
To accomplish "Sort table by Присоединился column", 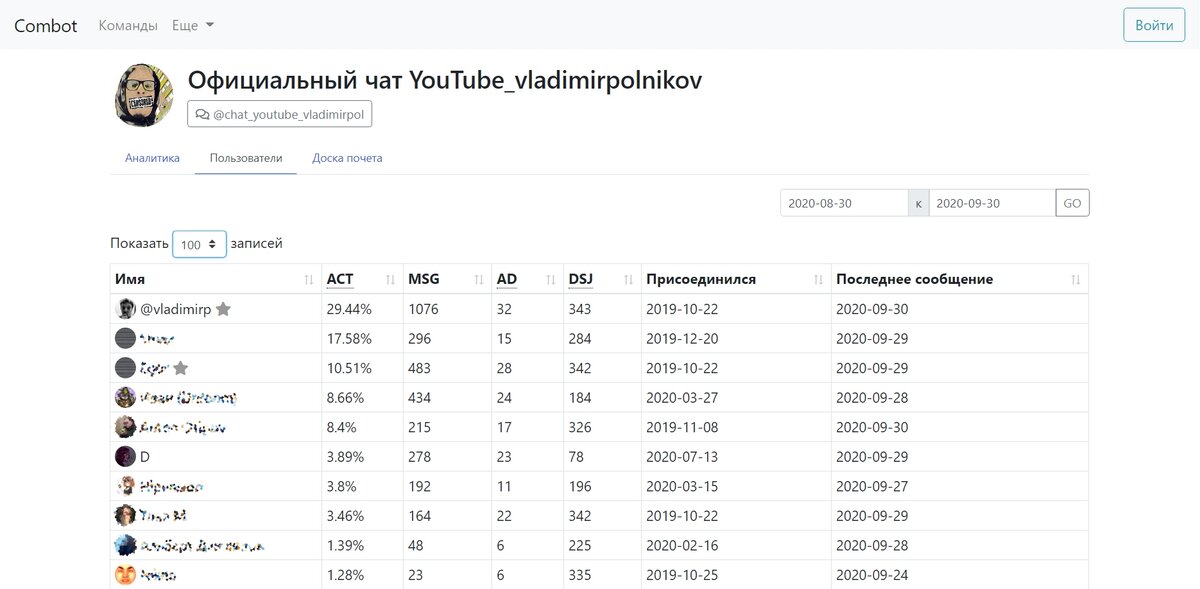I will point(736,279).
